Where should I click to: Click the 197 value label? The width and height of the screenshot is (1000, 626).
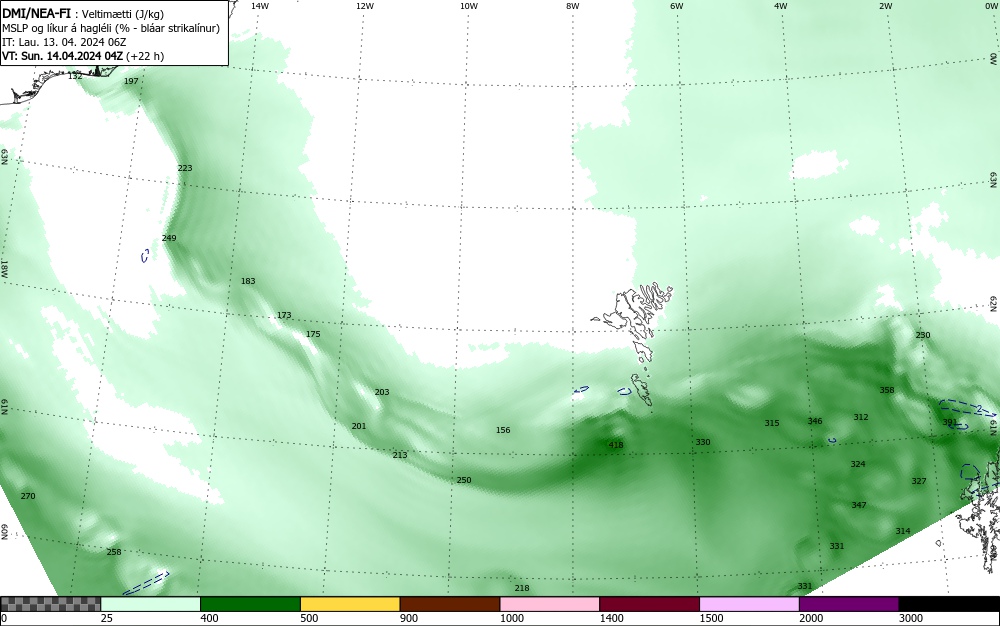(131, 81)
